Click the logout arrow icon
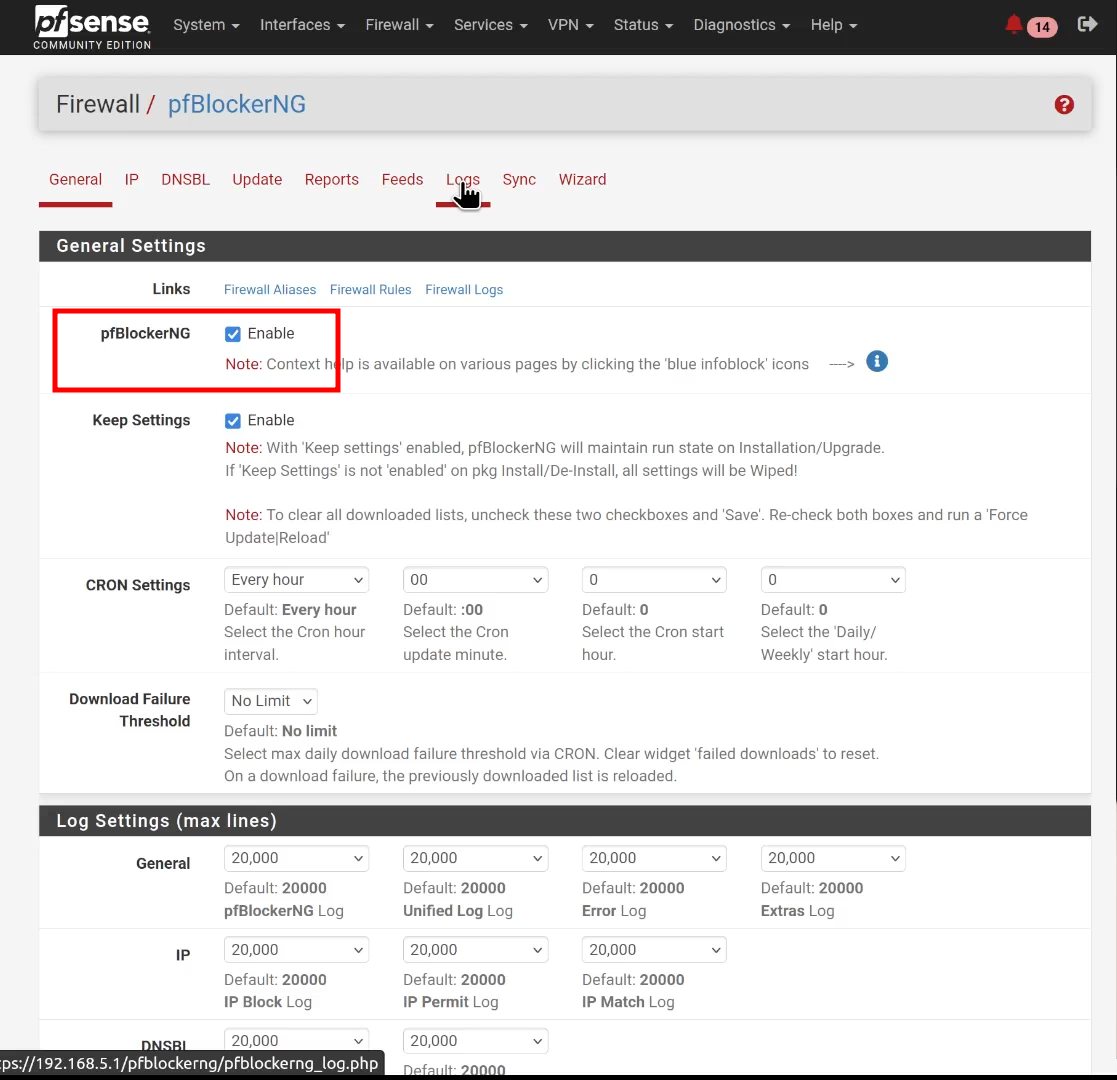1117x1080 pixels. click(x=1087, y=25)
